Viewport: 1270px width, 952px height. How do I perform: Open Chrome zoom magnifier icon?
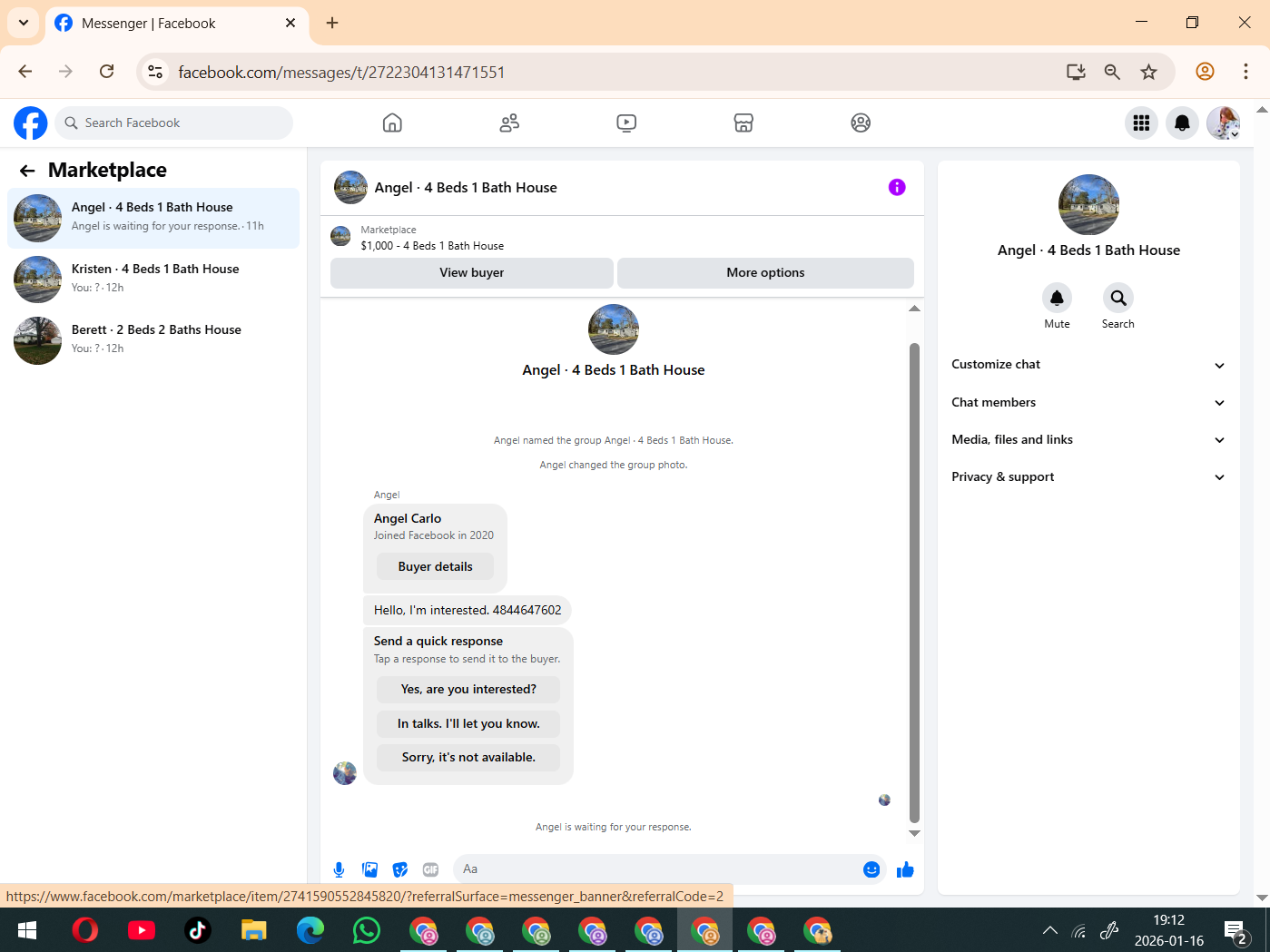pos(1112,72)
